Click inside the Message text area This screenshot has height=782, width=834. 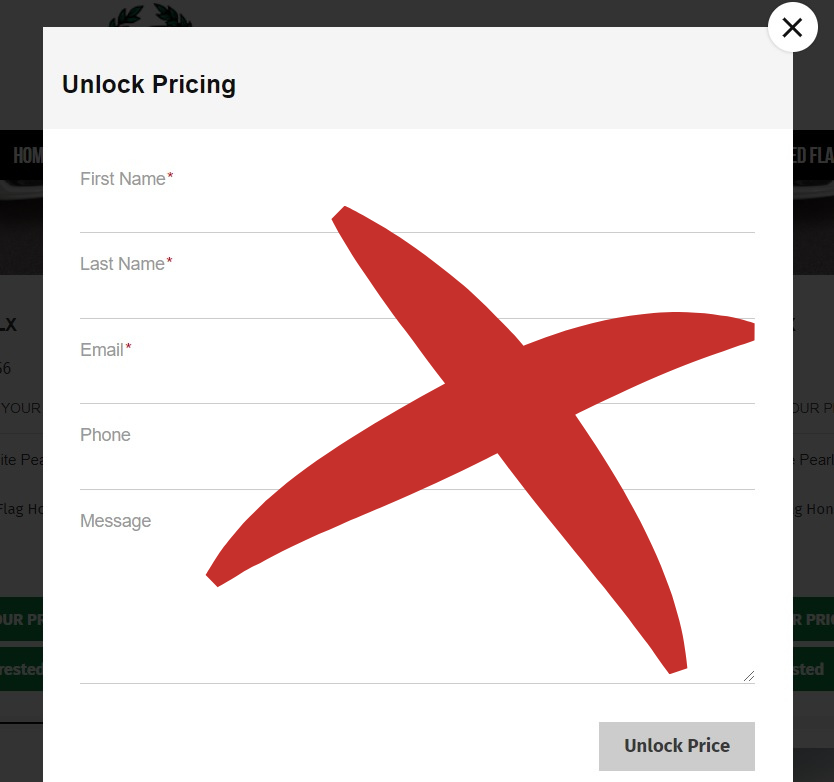[417, 608]
